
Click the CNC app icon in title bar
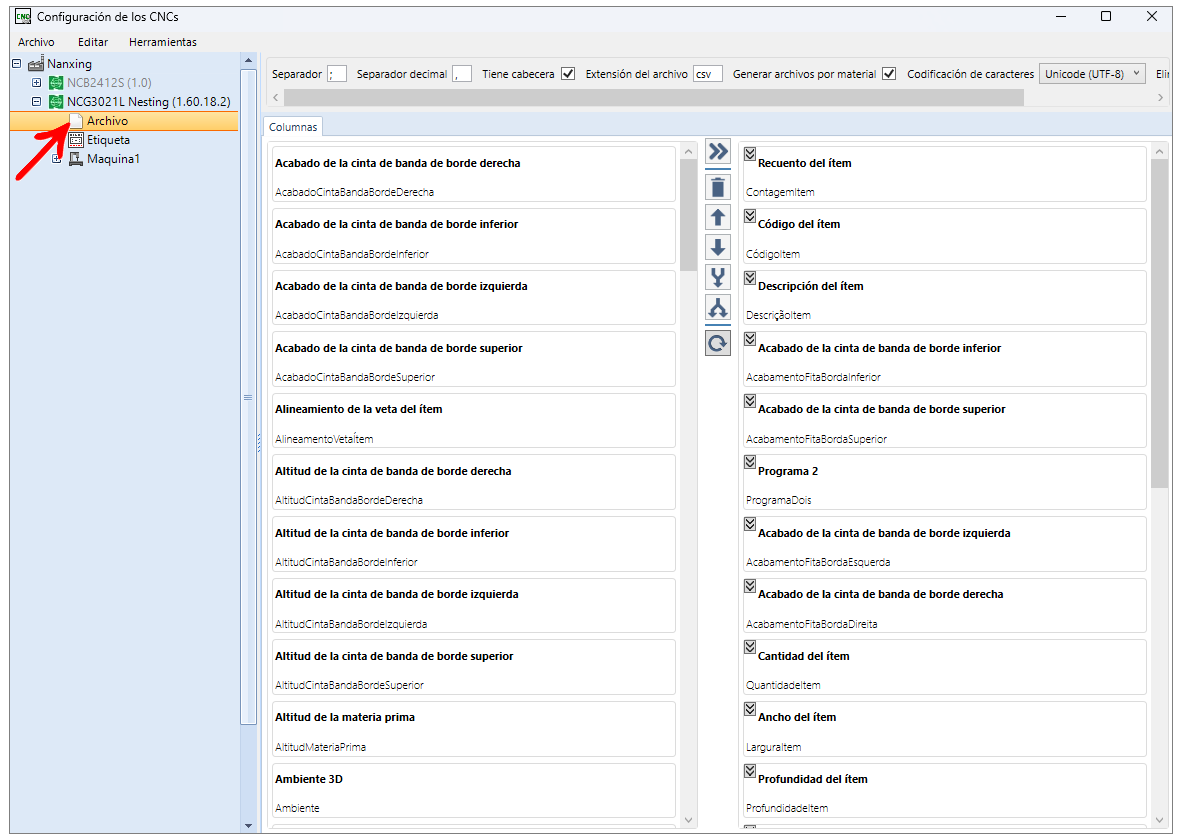pyautogui.click(x=23, y=16)
